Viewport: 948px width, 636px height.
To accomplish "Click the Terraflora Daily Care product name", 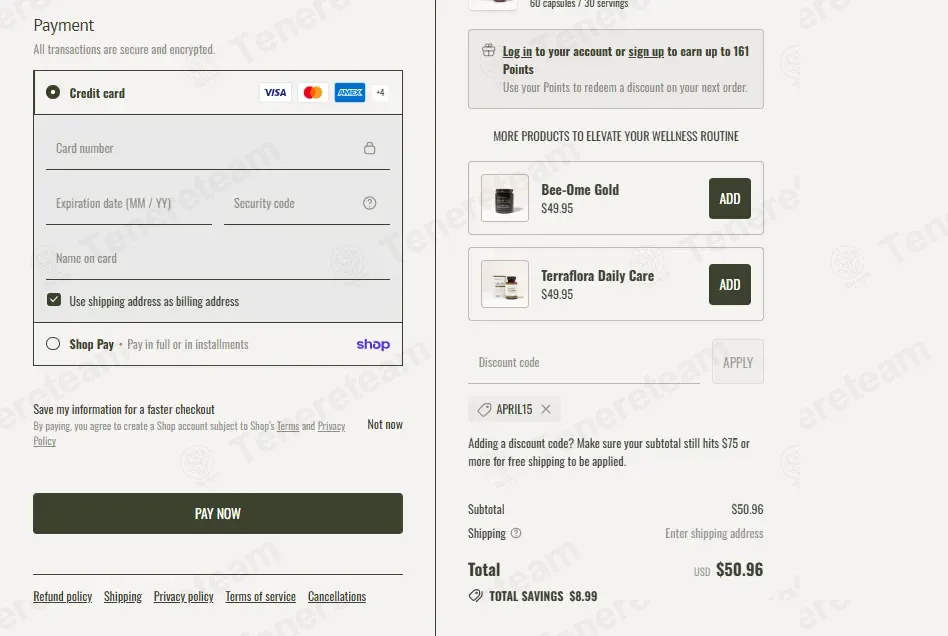I will click(x=597, y=276).
